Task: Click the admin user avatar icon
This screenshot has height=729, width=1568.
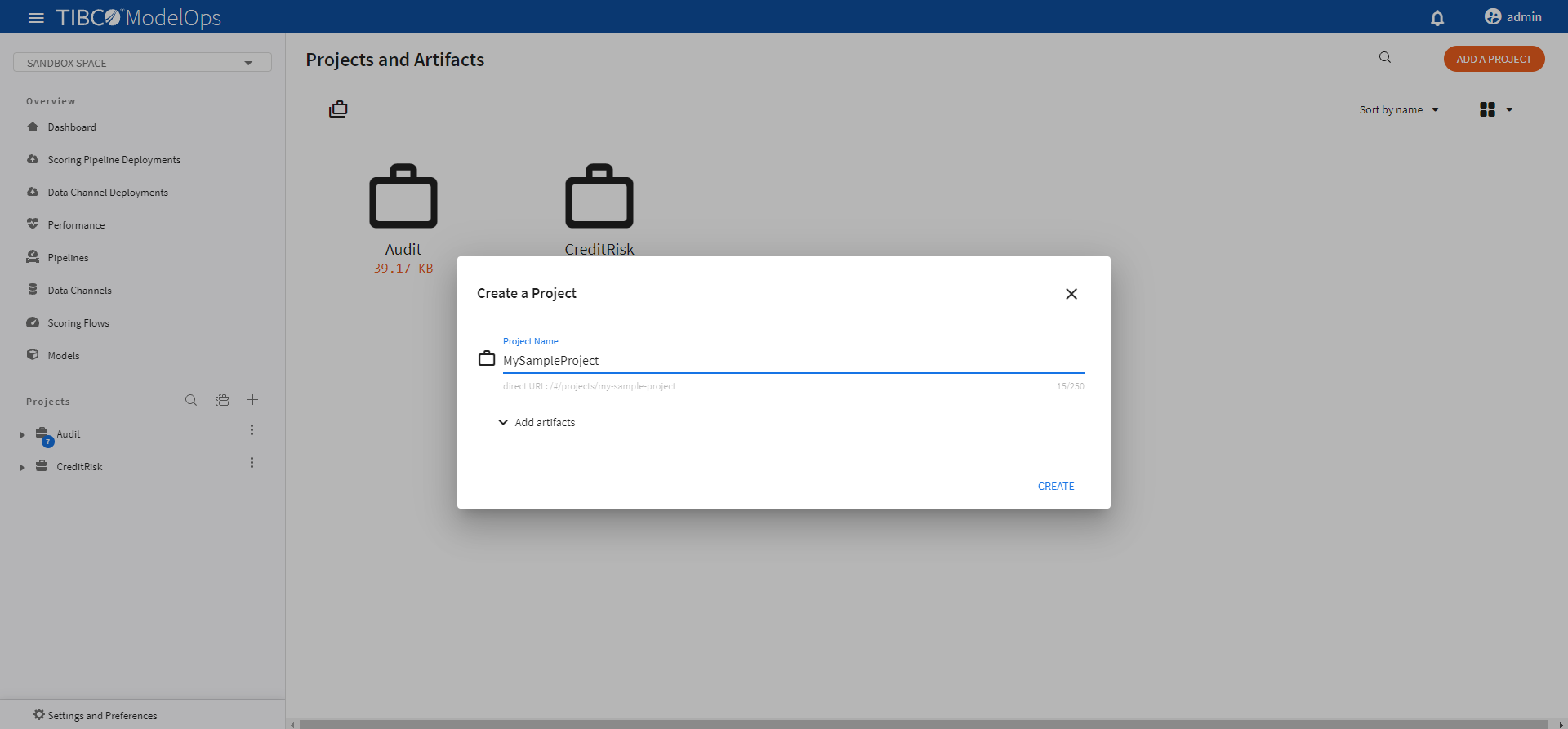Action: (1493, 17)
